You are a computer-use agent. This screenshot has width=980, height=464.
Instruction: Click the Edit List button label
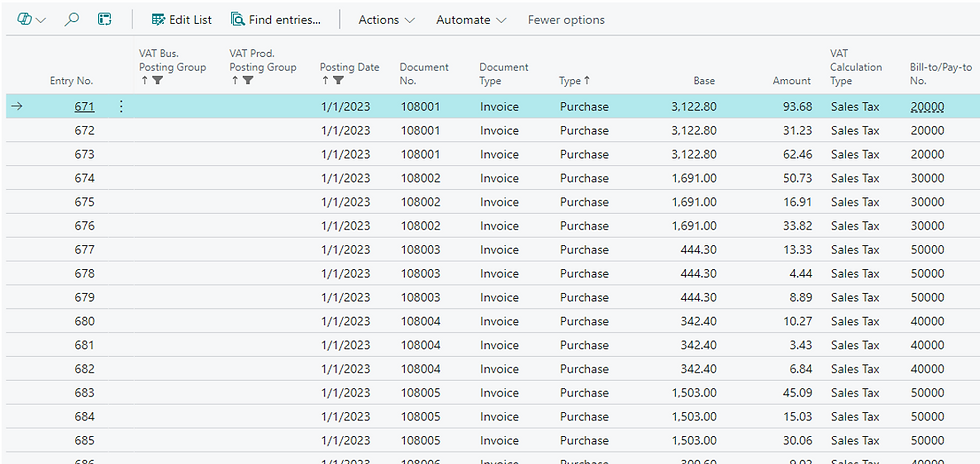click(x=191, y=20)
